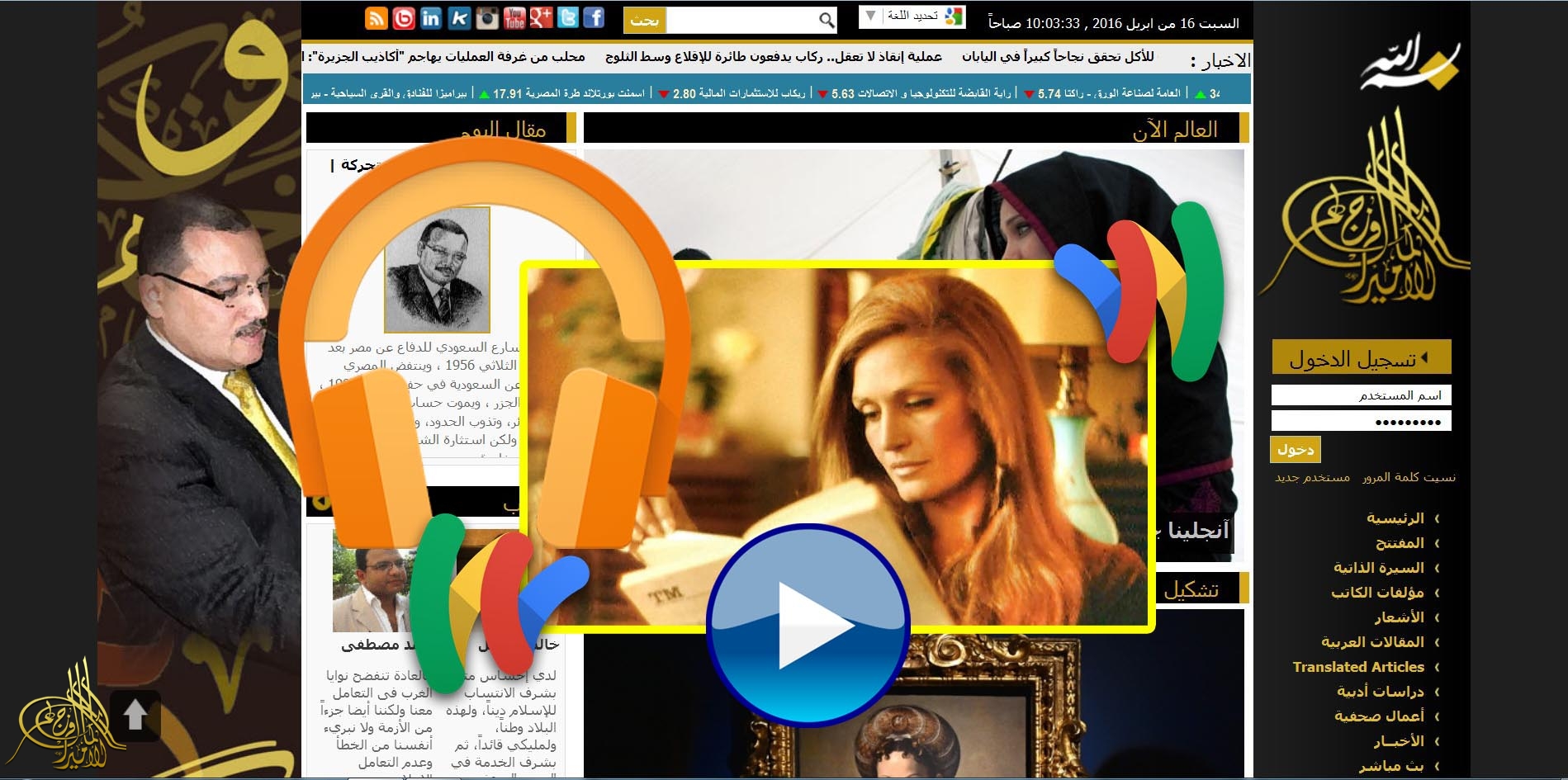Open الأشعار menu item
The width and height of the screenshot is (1568, 780).
coord(1400,617)
